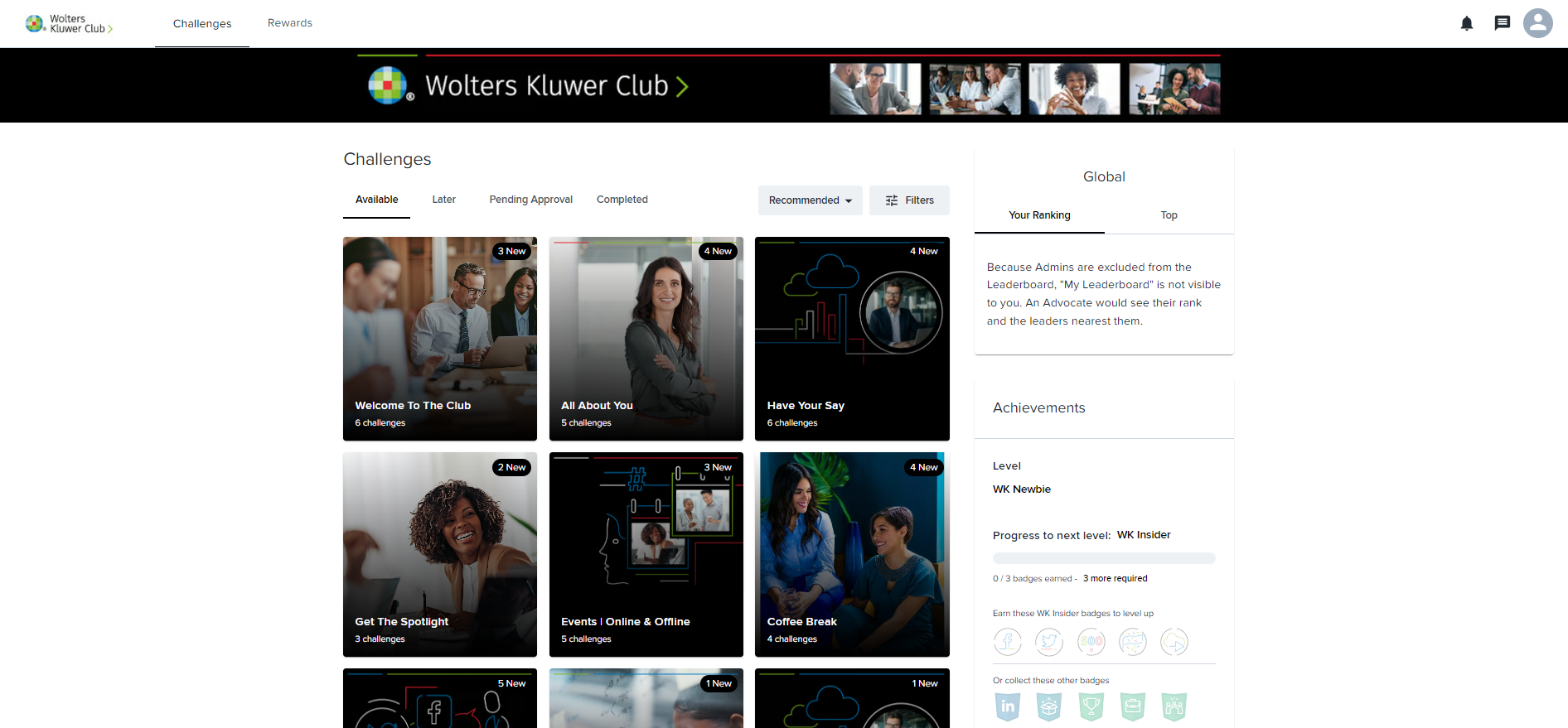
Task: Open the Filters panel
Action: click(909, 200)
